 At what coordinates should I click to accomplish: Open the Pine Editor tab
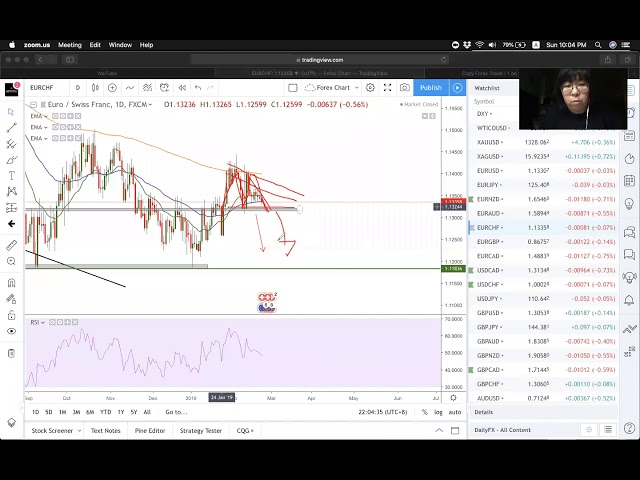[x=150, y=431]
